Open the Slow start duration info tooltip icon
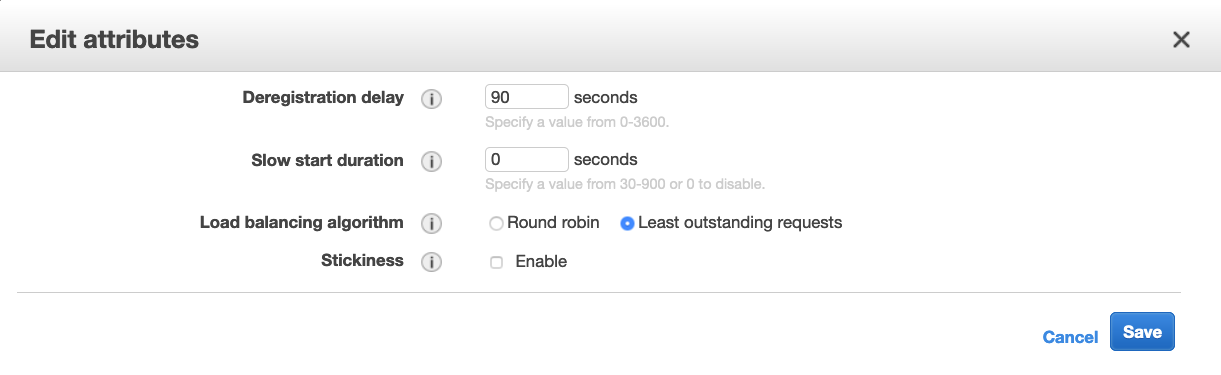This screenshot has width=1221, height=375. coord(431,161)
